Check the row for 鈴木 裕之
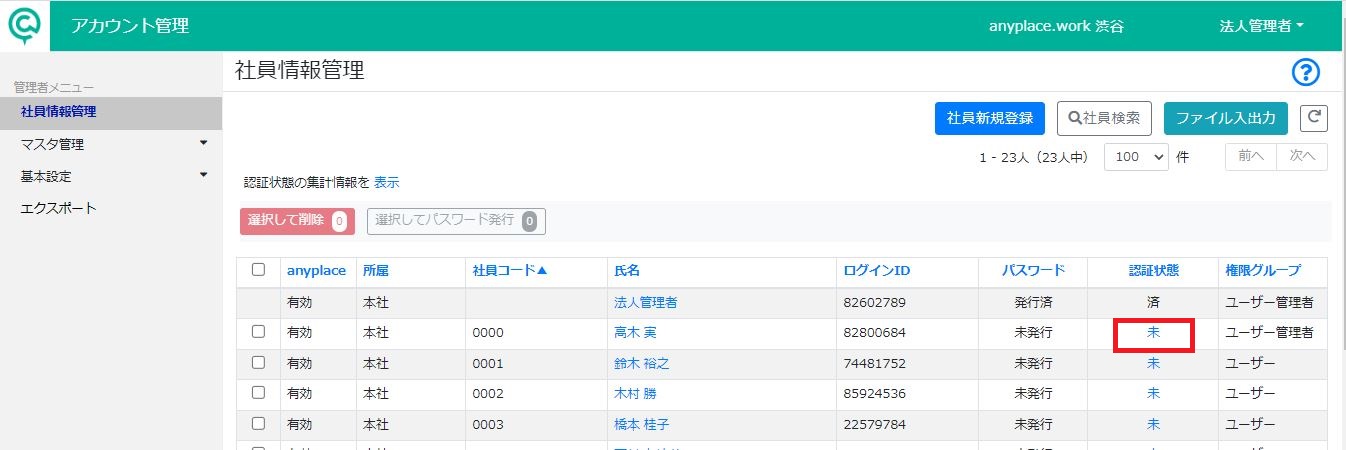The height and width of the screenshot is (450, 1346). (259, 362)
